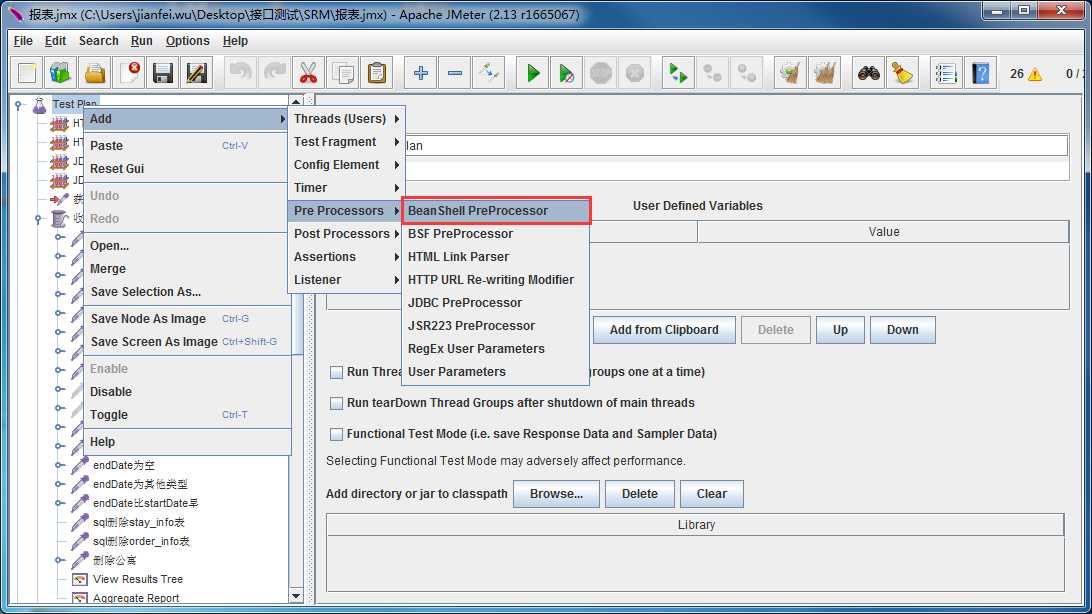This screenshot has width=1092, height=614.
Task: Open the Config Element submenu
Action: [345, 165]
